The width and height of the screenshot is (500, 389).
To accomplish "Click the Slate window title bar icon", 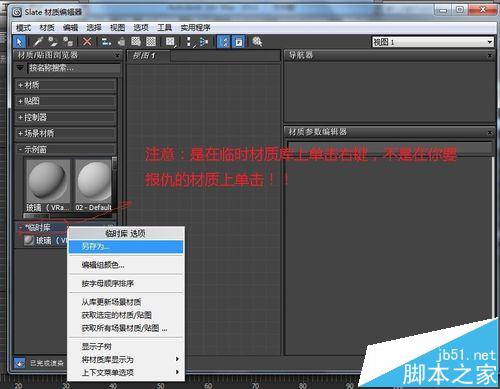I will [x=17, y=12].
